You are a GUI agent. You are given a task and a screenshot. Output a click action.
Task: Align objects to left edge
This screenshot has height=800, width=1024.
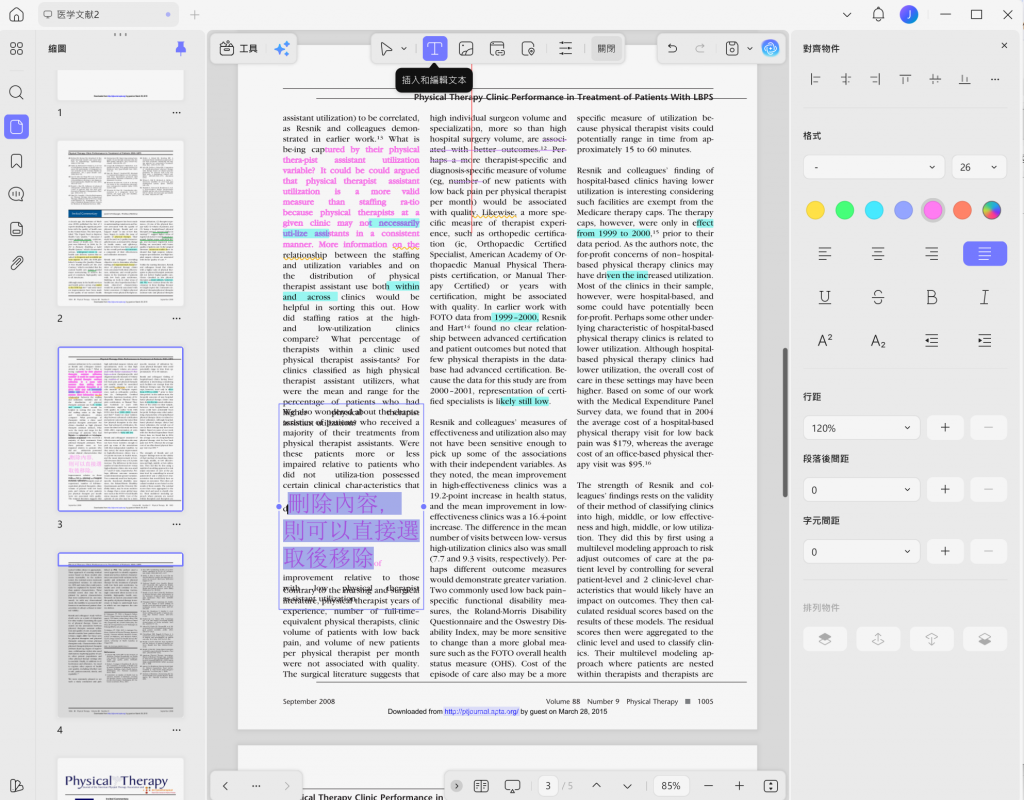[x=815, y=79]
